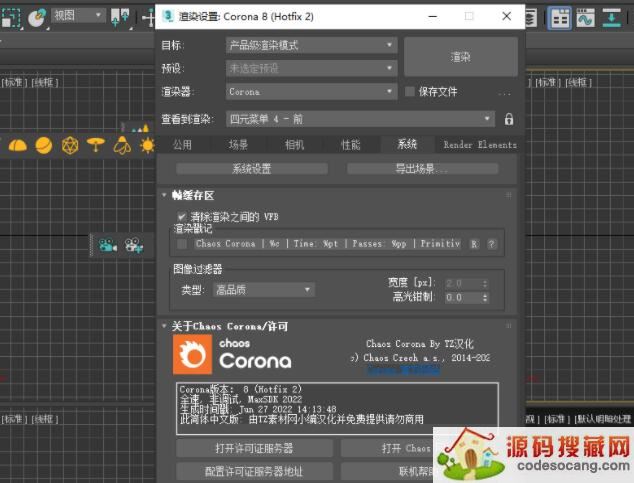Viewport: 634px width, 483px height.
Task: Click the wireframe polyhedron Corona toolbar icon
Action: 70,145
